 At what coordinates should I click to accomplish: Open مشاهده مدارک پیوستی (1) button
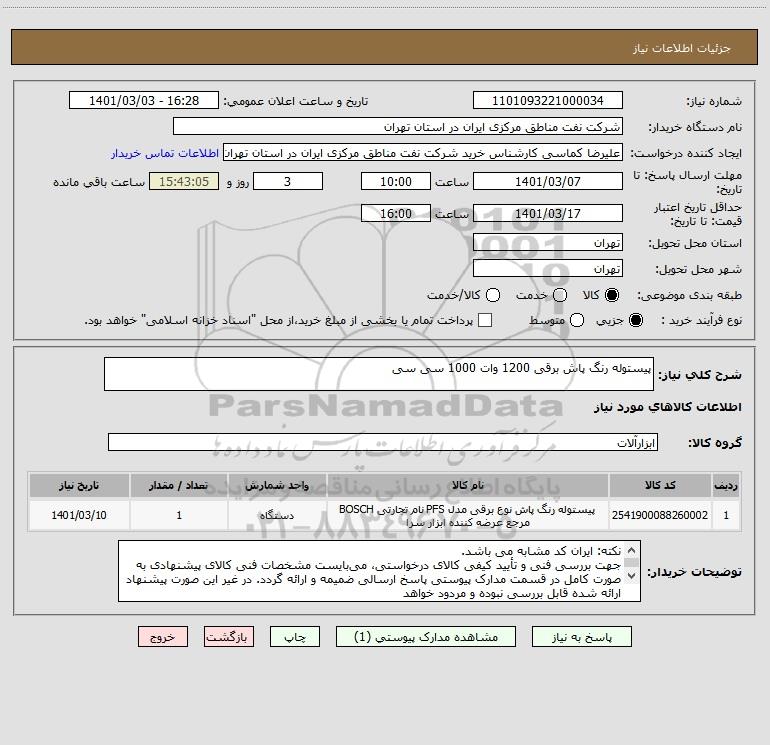426,637
